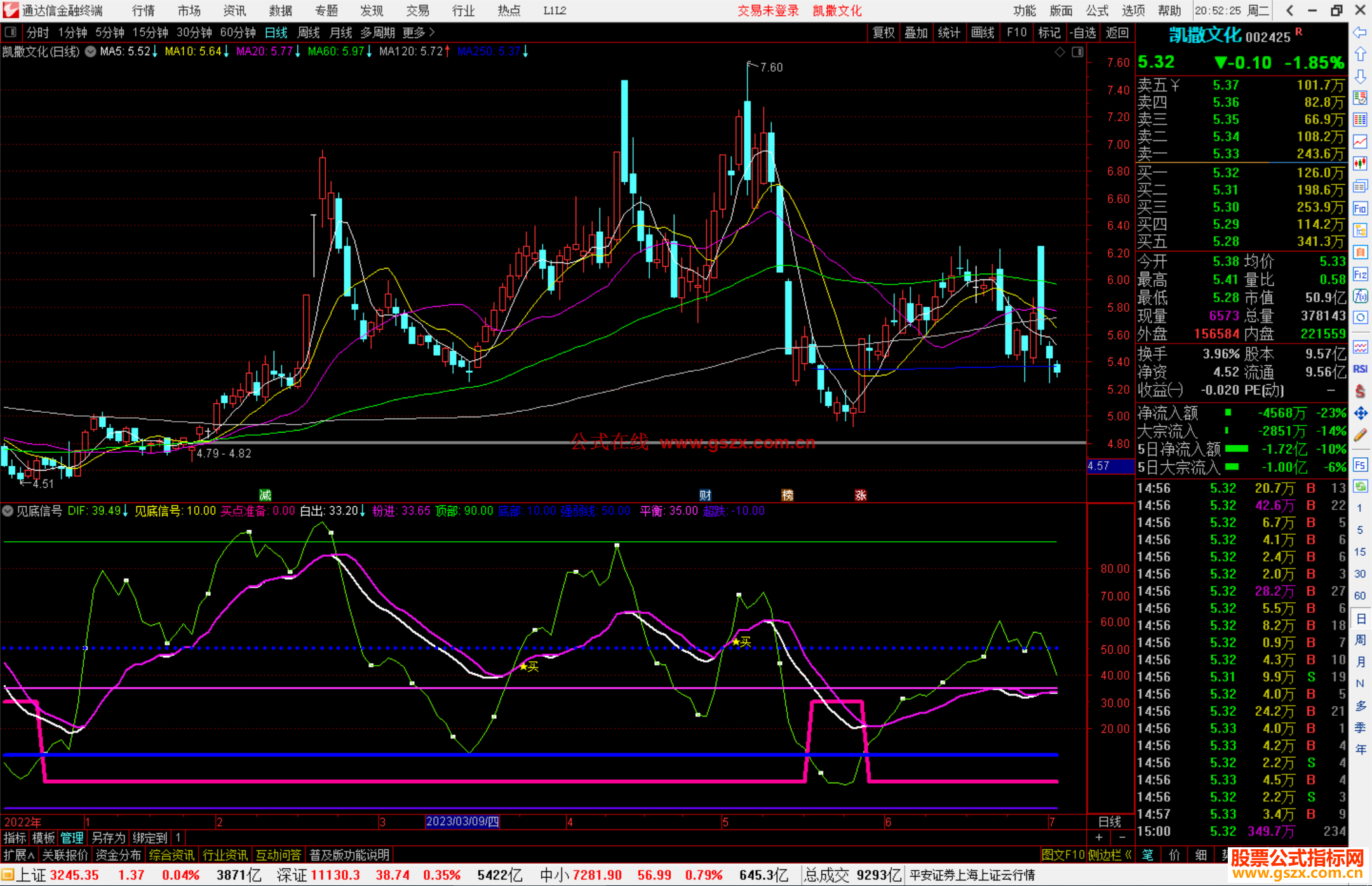This screenshot has width=1372, height=886.
Task: Select the 日 period in right sidebar
Action: [1360, 618]
